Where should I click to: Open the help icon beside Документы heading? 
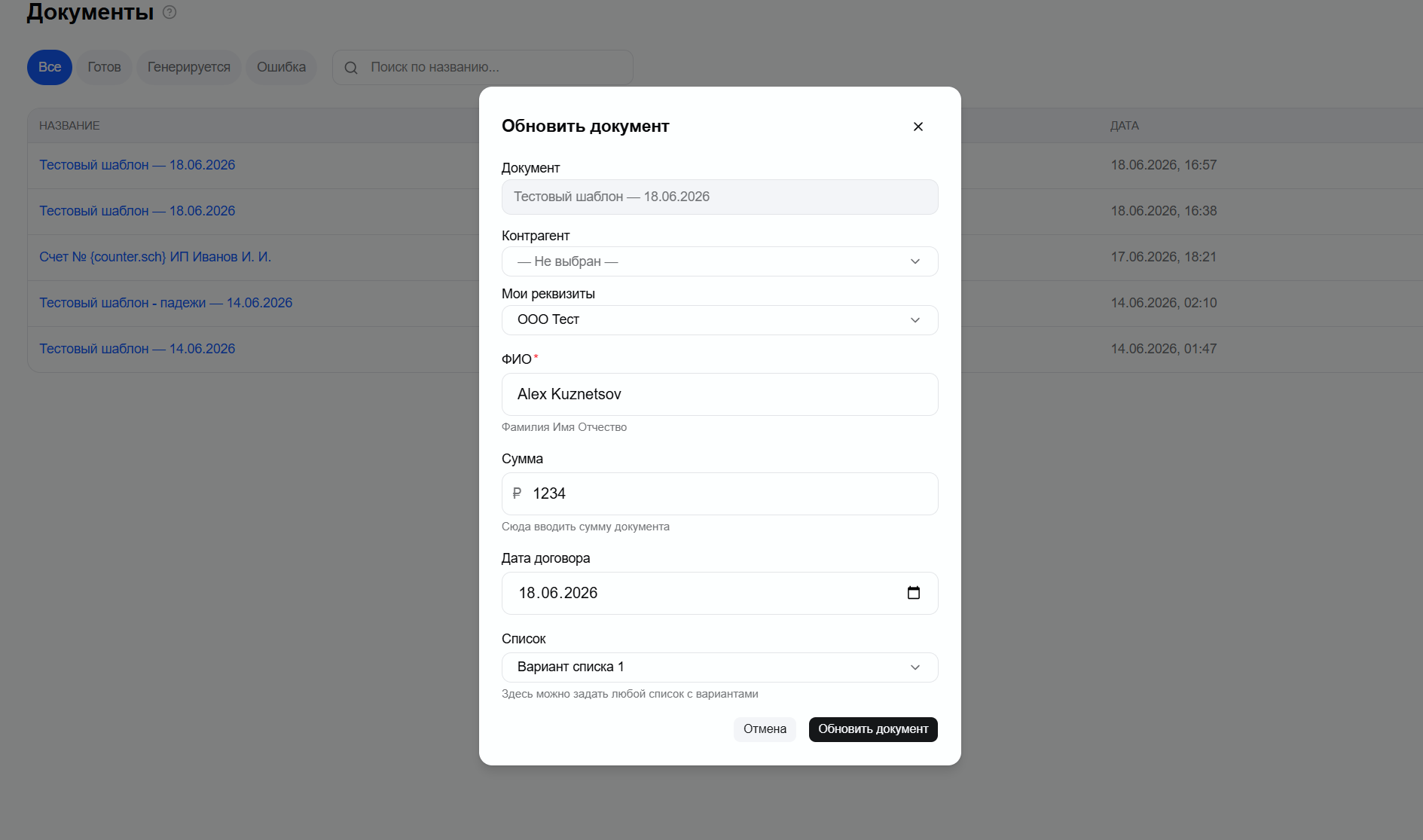click(169, 12)
